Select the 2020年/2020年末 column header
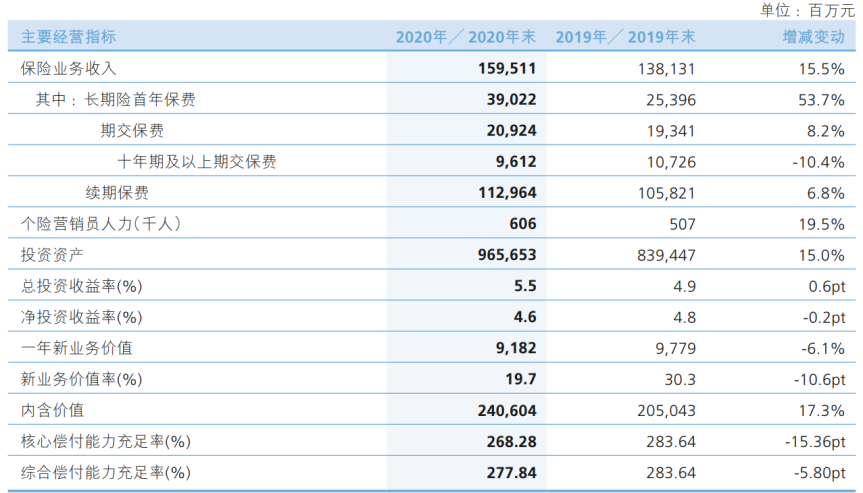Viewport: 863px width, 493px height. (466, 37)
